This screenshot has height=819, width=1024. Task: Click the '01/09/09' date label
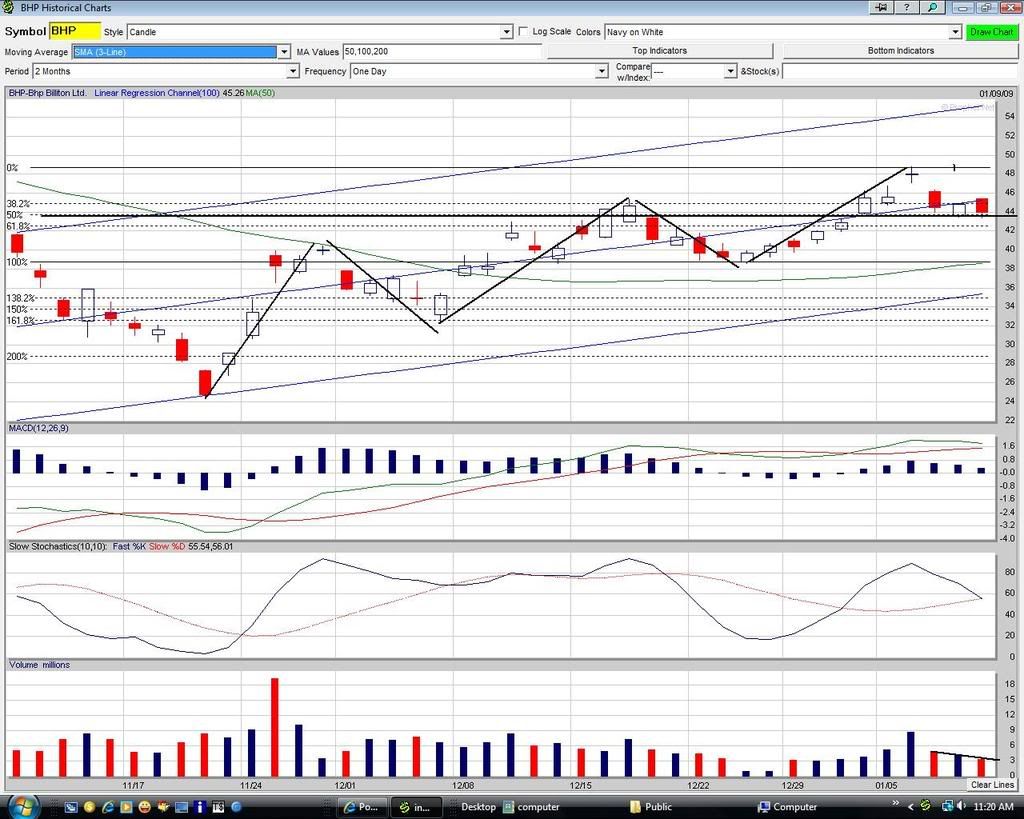[x=996, y=93]
